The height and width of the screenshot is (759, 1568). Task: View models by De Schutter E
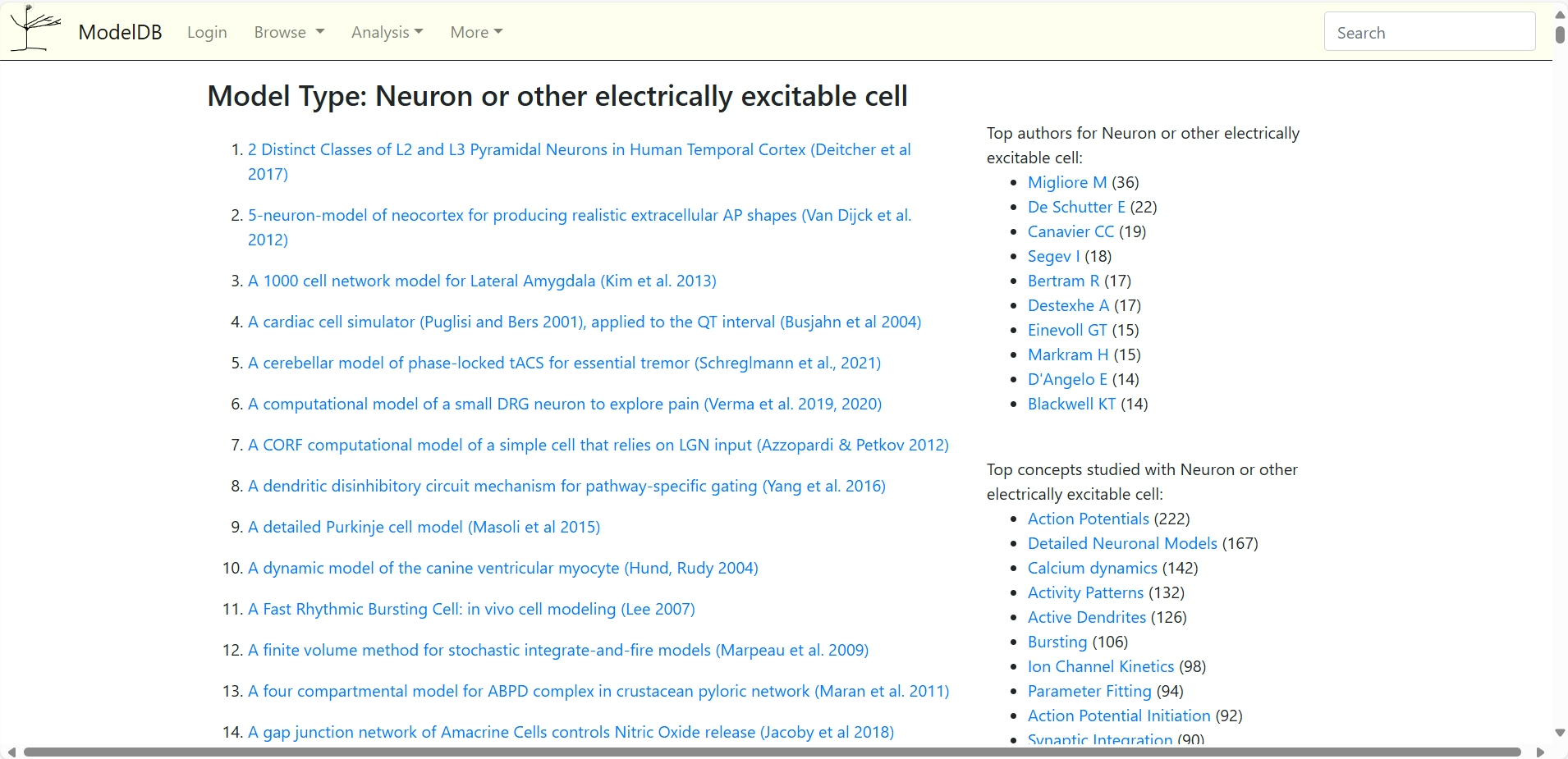pos(1076,207)
